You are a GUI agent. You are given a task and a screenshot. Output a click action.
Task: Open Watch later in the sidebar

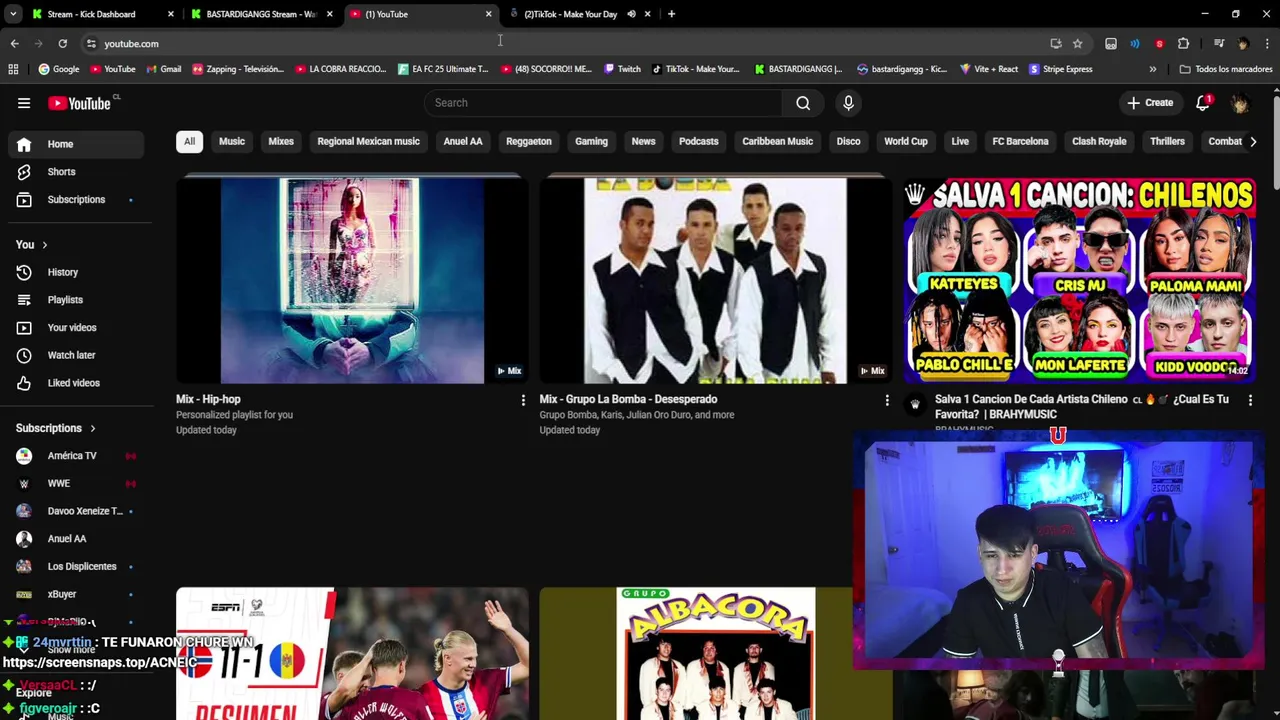coord(72,355)
